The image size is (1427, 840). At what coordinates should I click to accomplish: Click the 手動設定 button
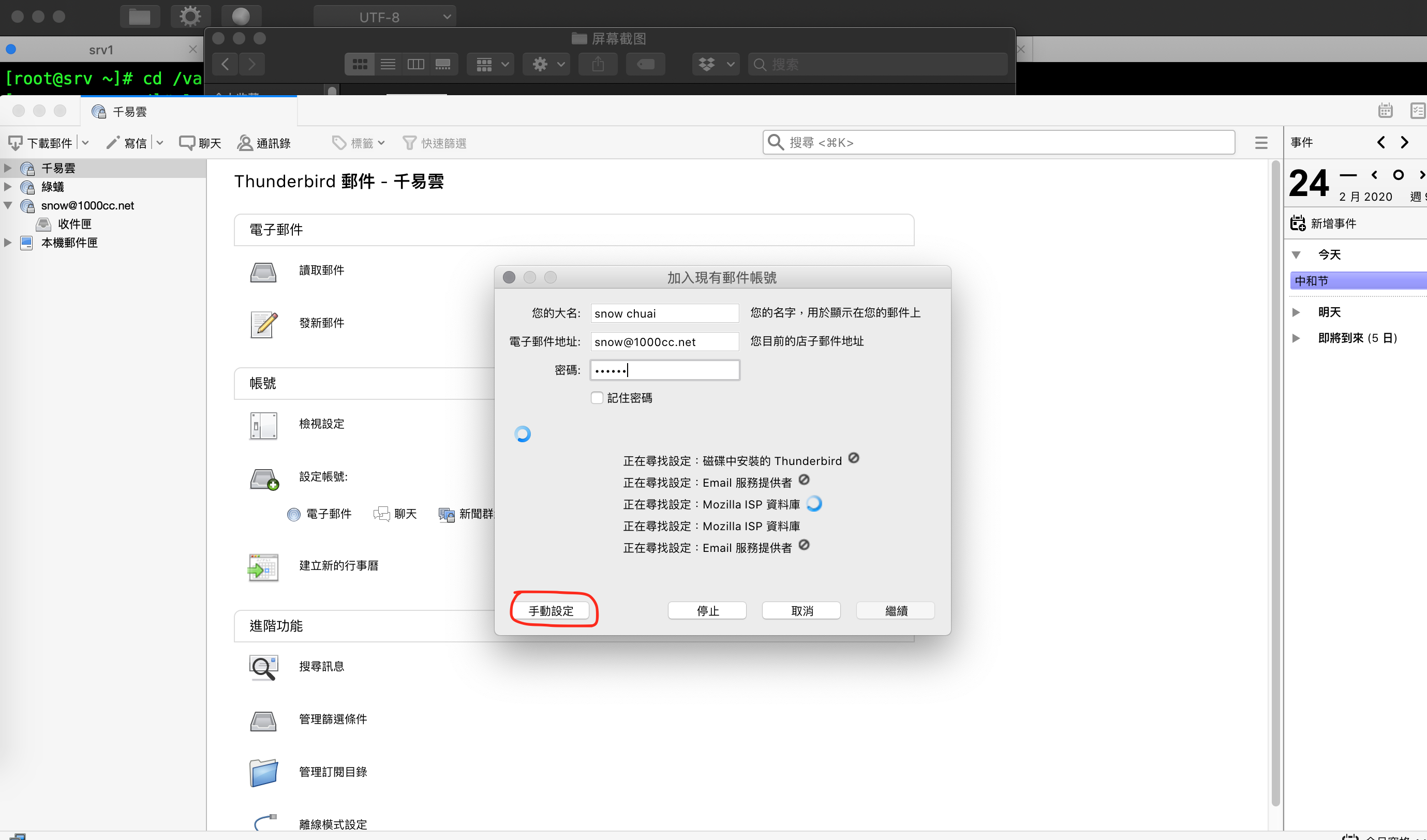(x=551, y=611)
